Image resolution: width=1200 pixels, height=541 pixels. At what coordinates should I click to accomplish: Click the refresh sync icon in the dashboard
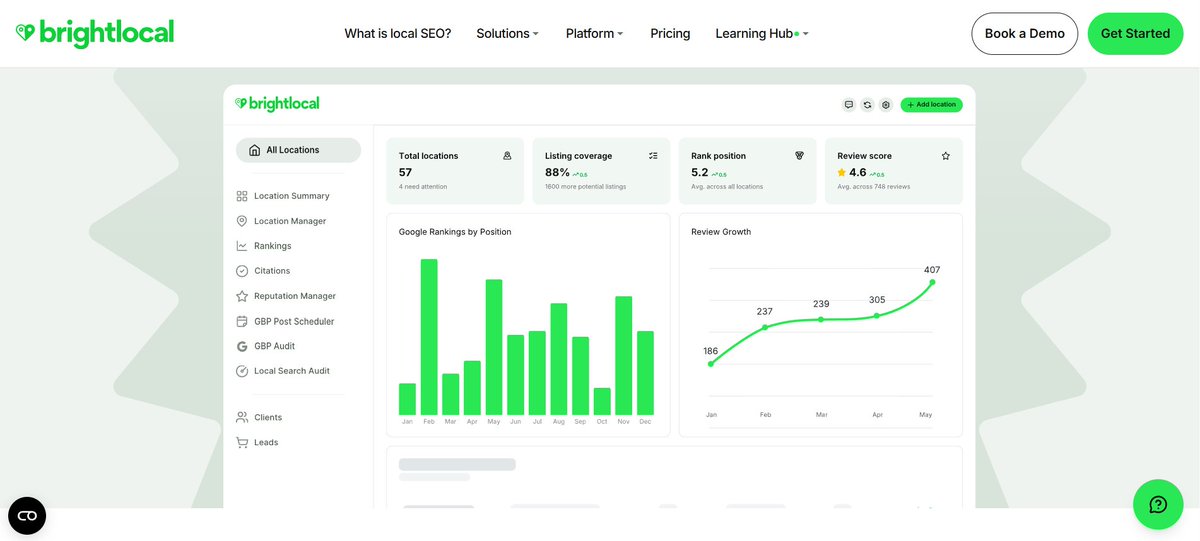pyautogui.click(x=867, y=104)
